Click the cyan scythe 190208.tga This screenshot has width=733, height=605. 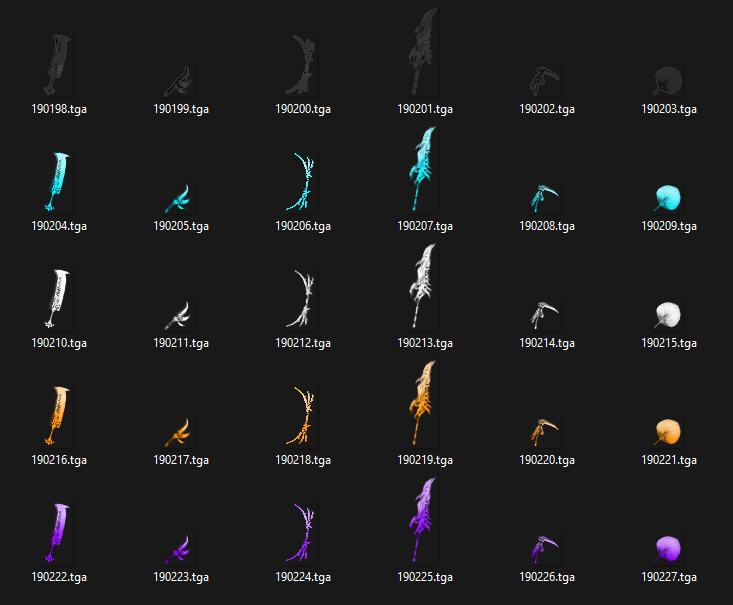pos(545,197)
